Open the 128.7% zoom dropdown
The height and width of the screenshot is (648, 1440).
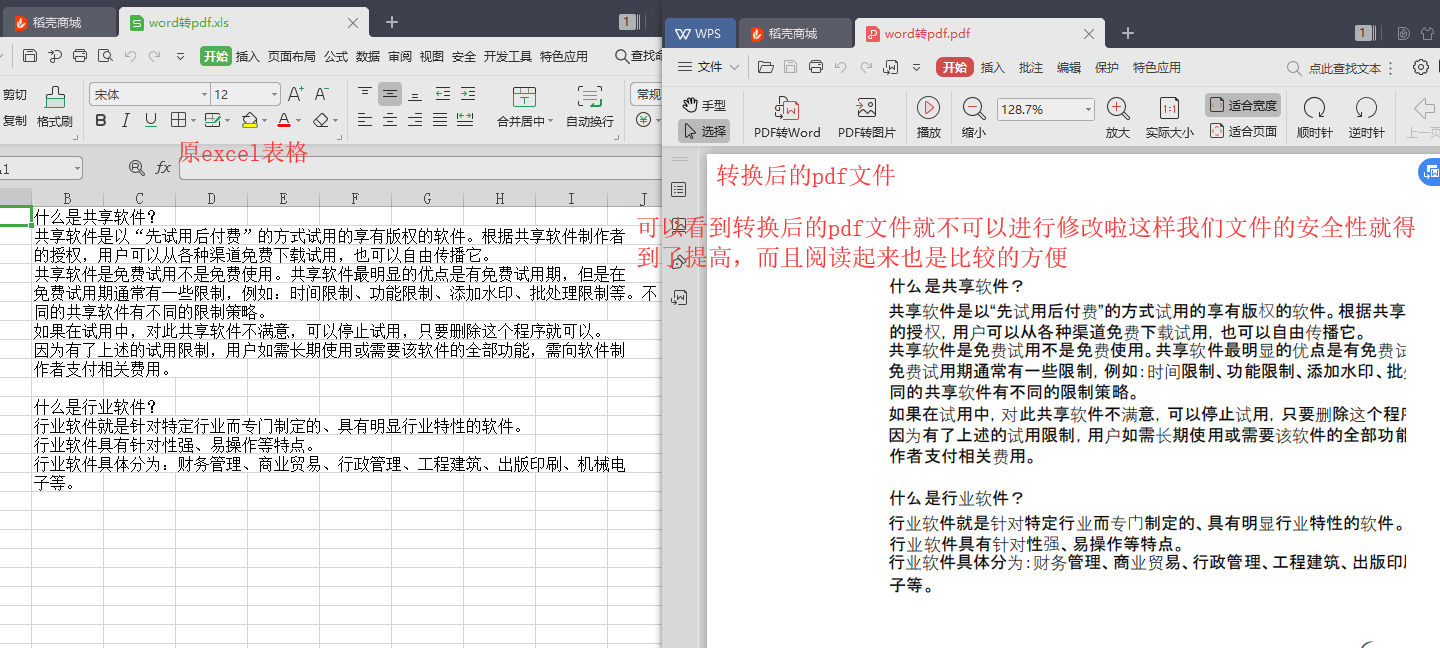pyautogui.click(x=1088, y=109)
